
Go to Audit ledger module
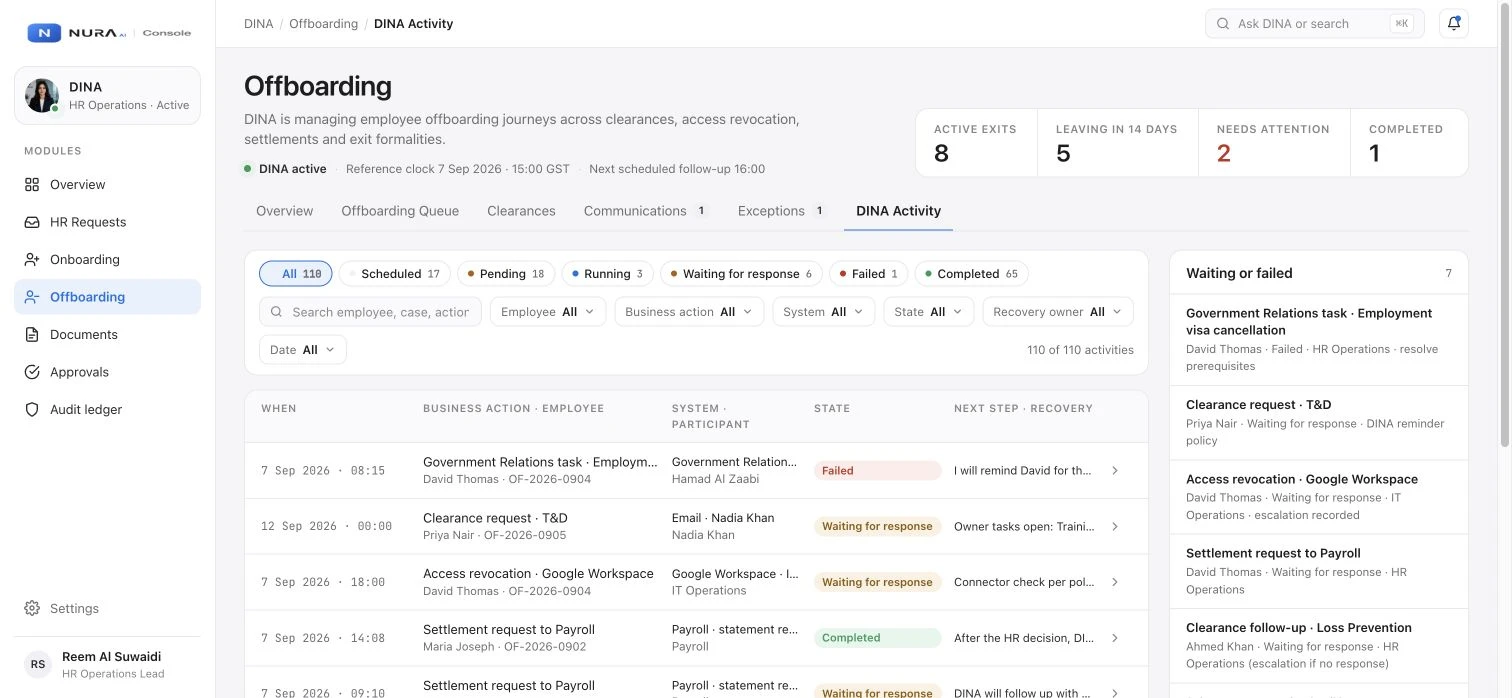coord(107,410)
